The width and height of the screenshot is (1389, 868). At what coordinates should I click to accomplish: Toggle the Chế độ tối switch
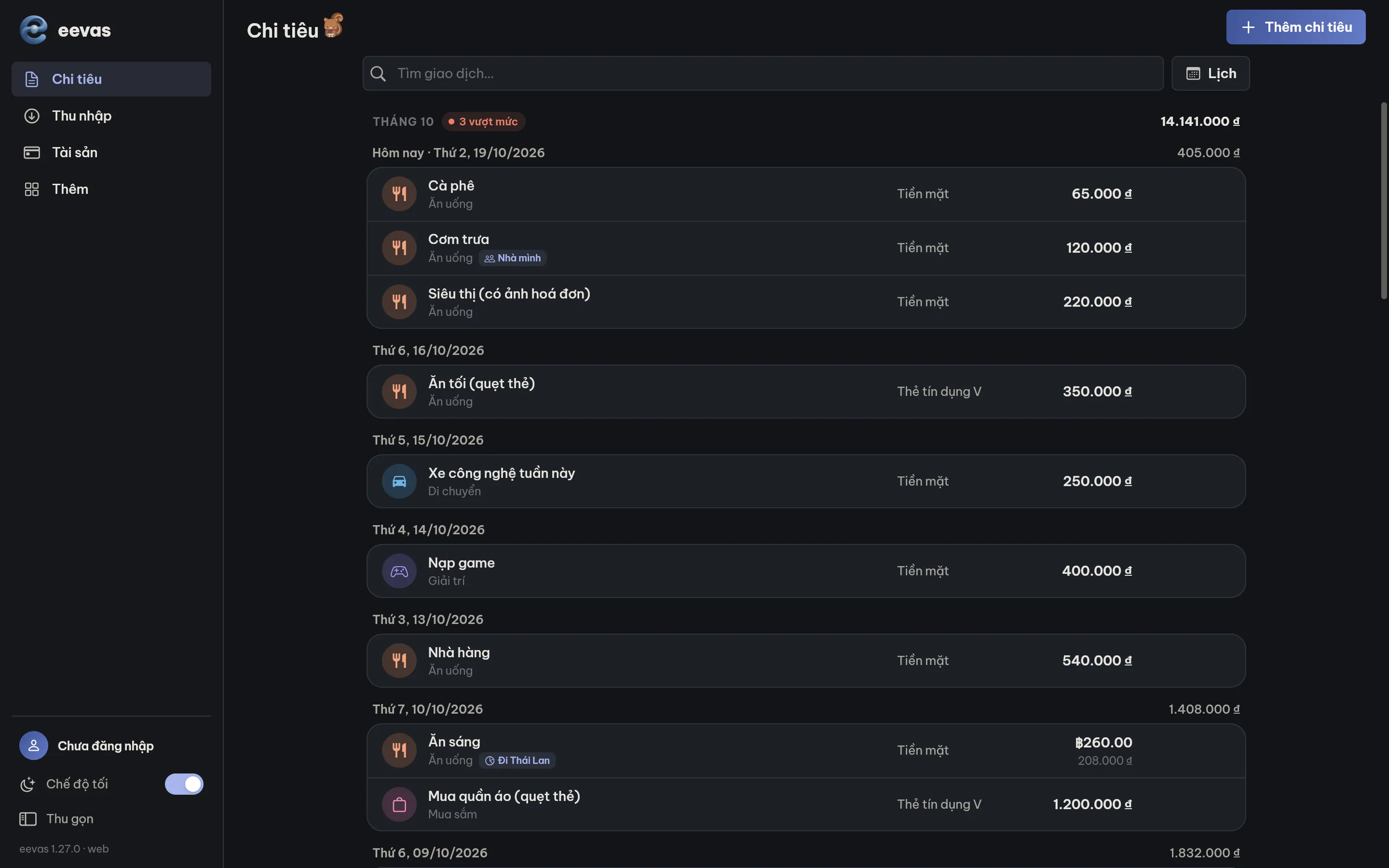[184, 784]
